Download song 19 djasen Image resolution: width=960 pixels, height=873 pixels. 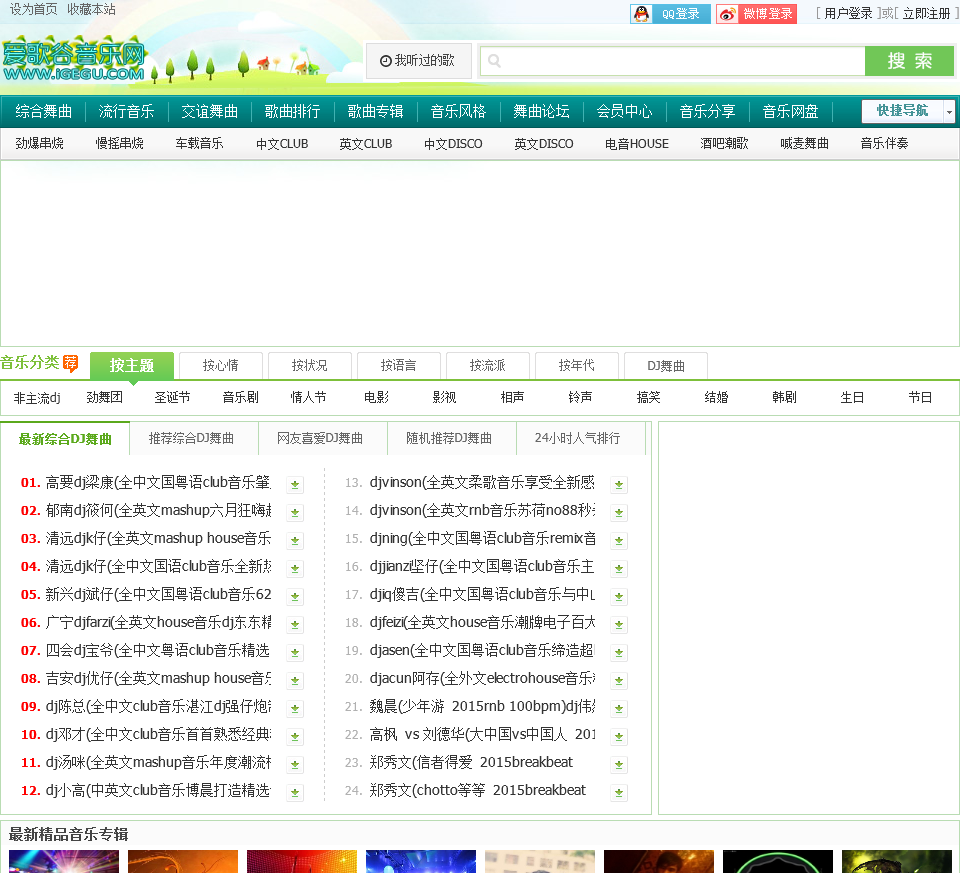[619, 652]
